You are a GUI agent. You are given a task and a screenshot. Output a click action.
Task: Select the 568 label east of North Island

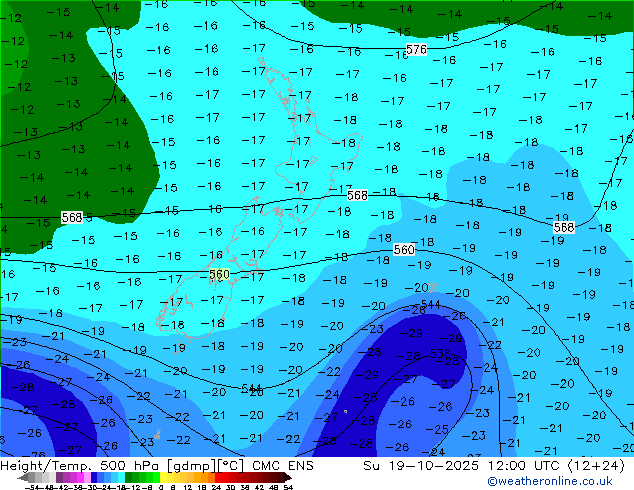(357, 196)
